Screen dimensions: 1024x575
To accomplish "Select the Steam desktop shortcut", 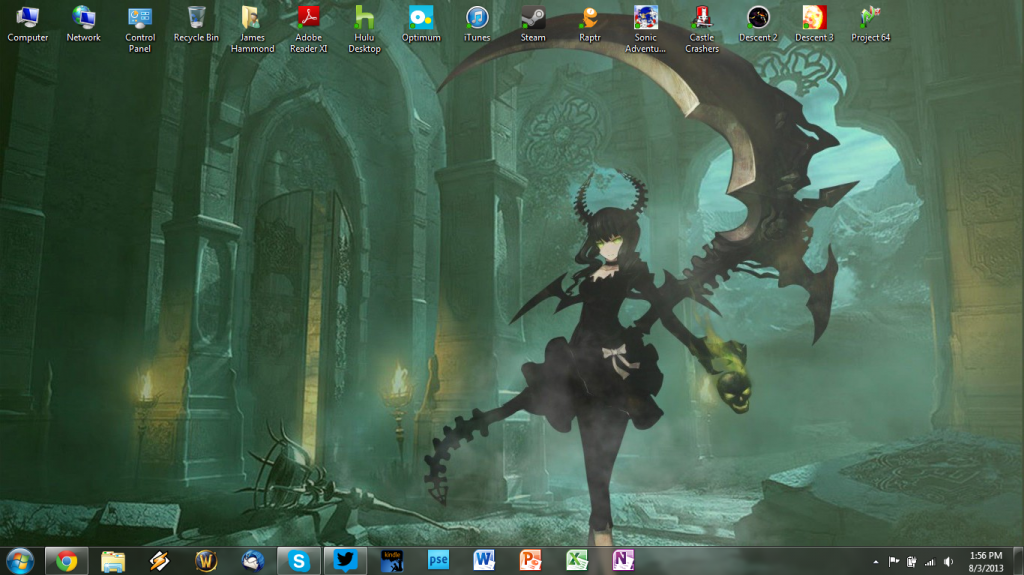I will [533, 24].
